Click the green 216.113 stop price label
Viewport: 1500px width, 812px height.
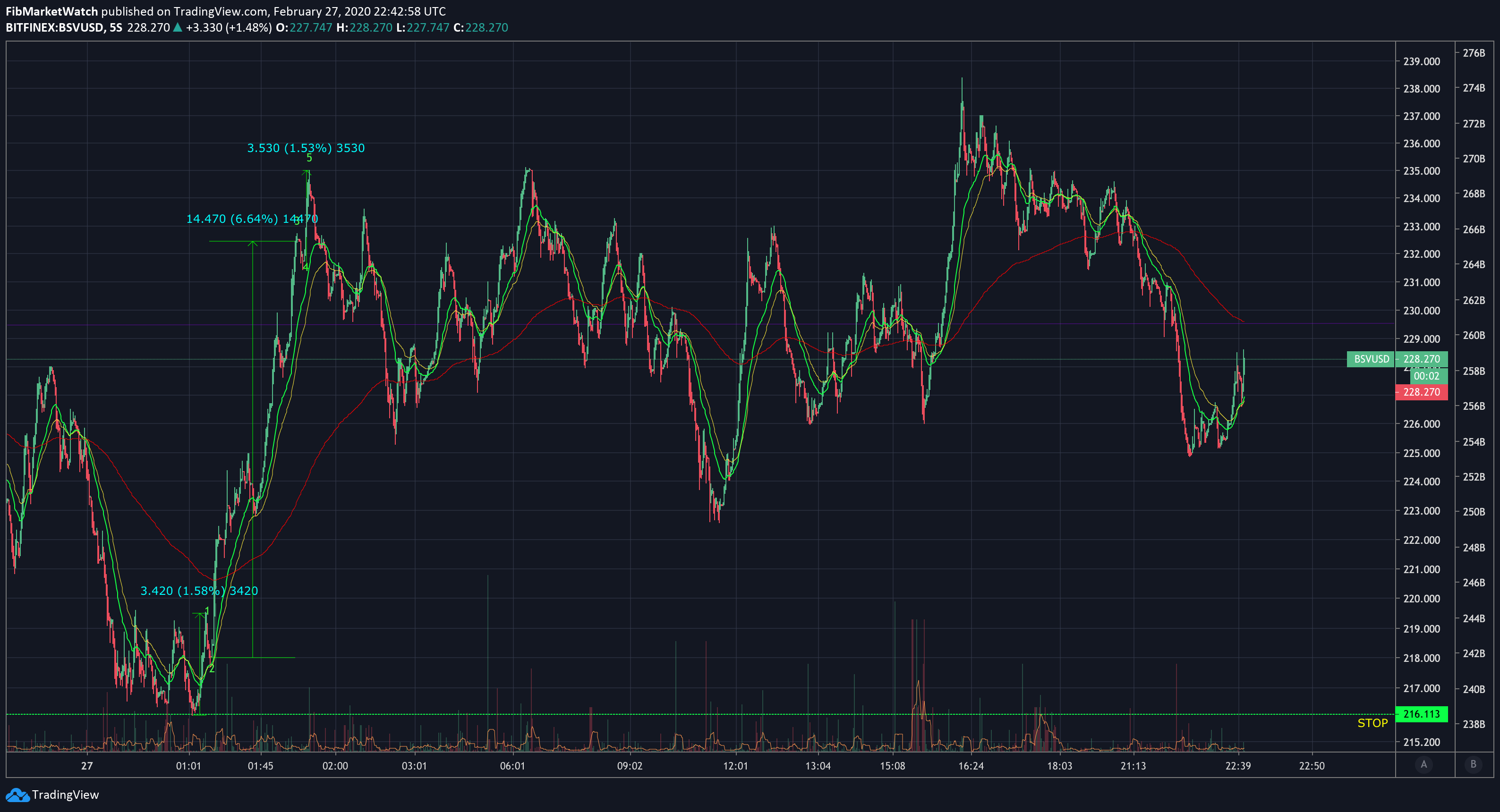1422,714
